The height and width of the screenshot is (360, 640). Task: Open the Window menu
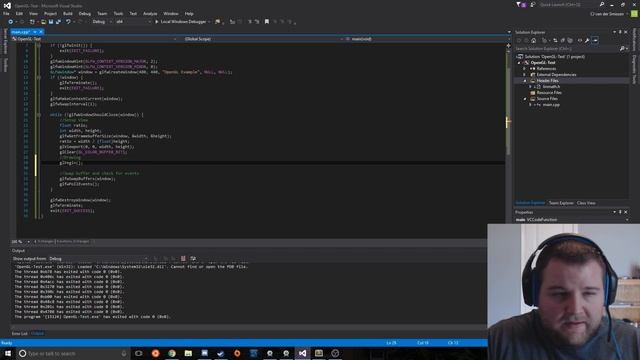(171, 13)
